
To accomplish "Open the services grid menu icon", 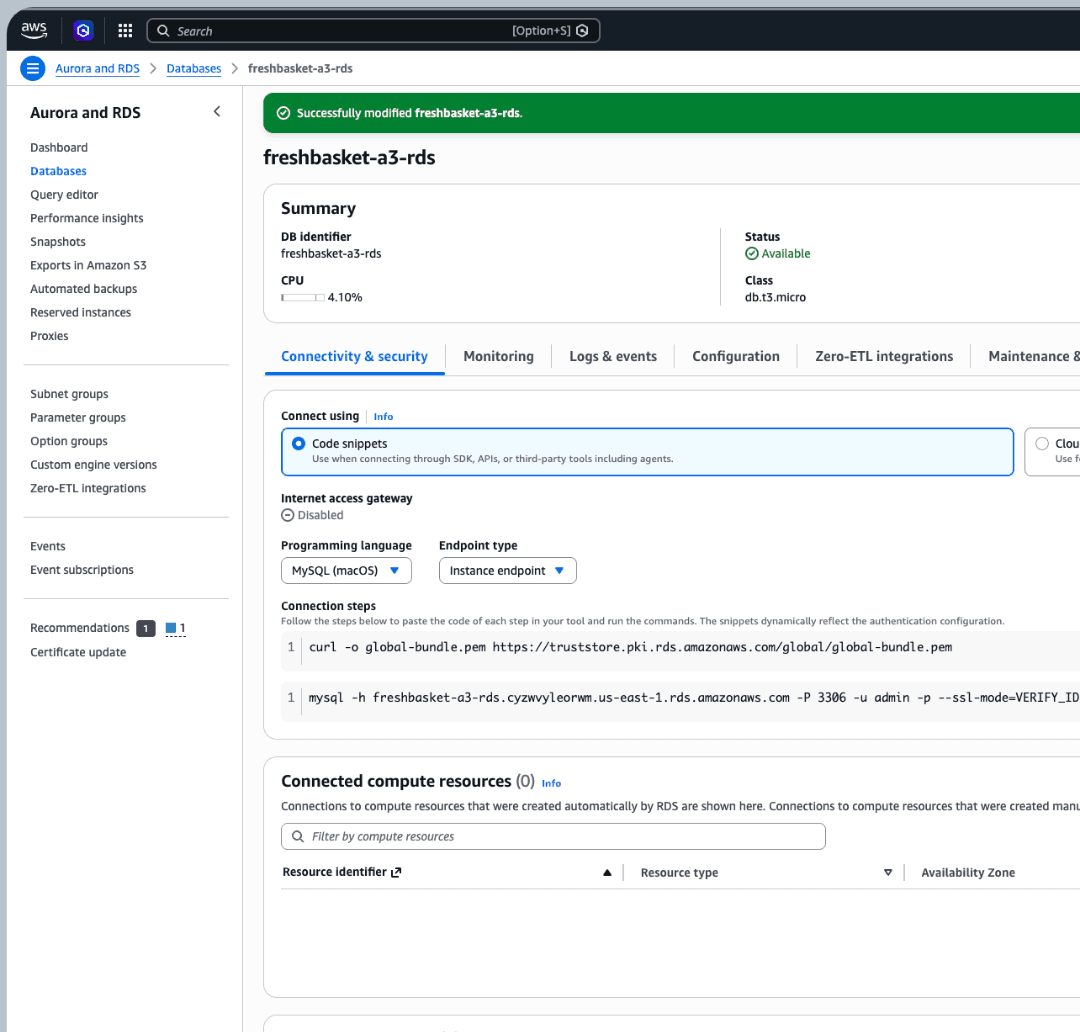I will (x=125, y=30).
